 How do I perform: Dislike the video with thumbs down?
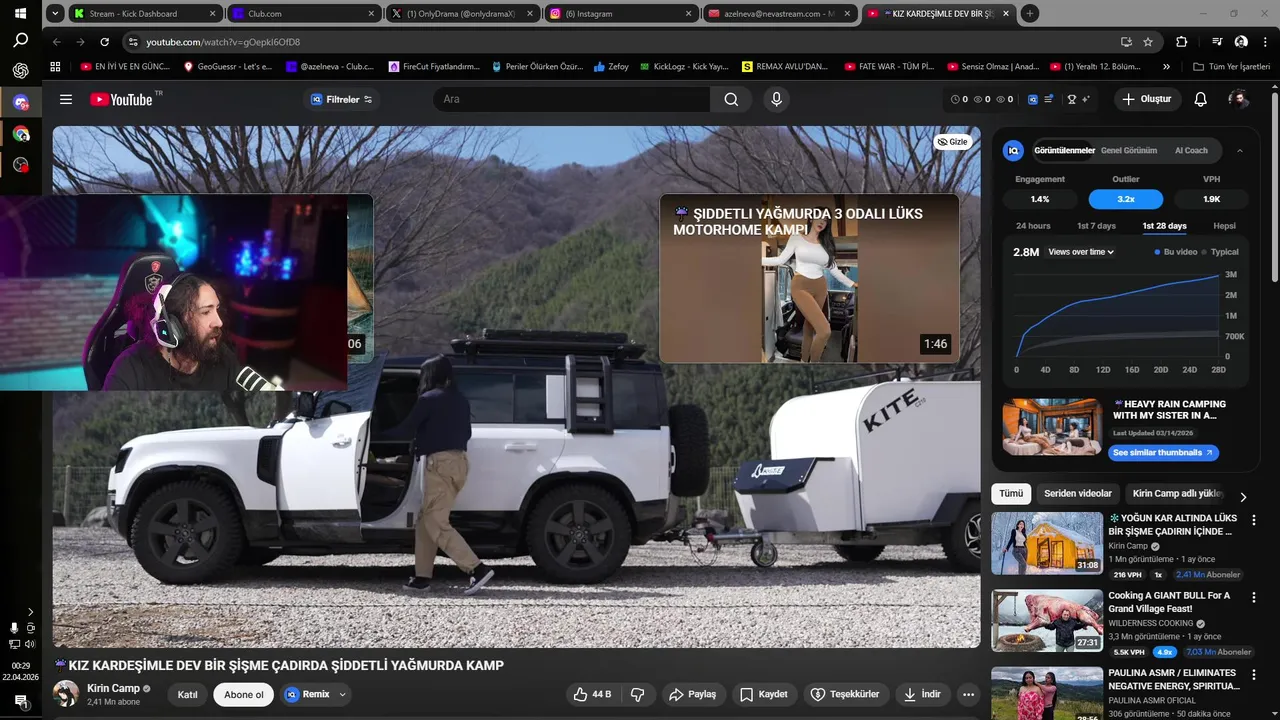638,694
